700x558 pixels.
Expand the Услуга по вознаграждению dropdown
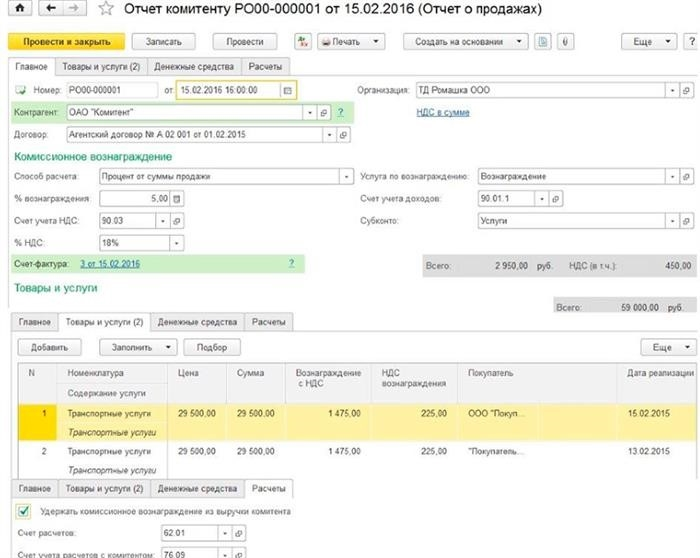(x=672, y=176)
